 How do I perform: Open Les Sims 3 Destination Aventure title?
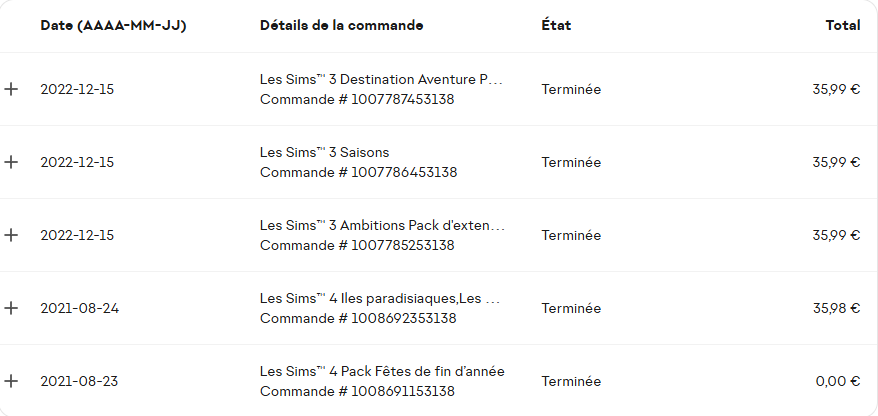click(x=381, y=79)
